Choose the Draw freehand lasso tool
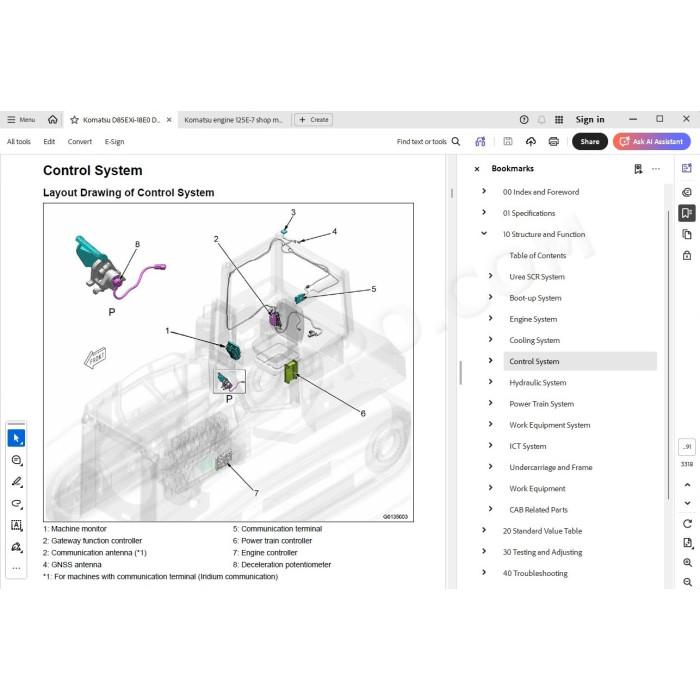 17,504
